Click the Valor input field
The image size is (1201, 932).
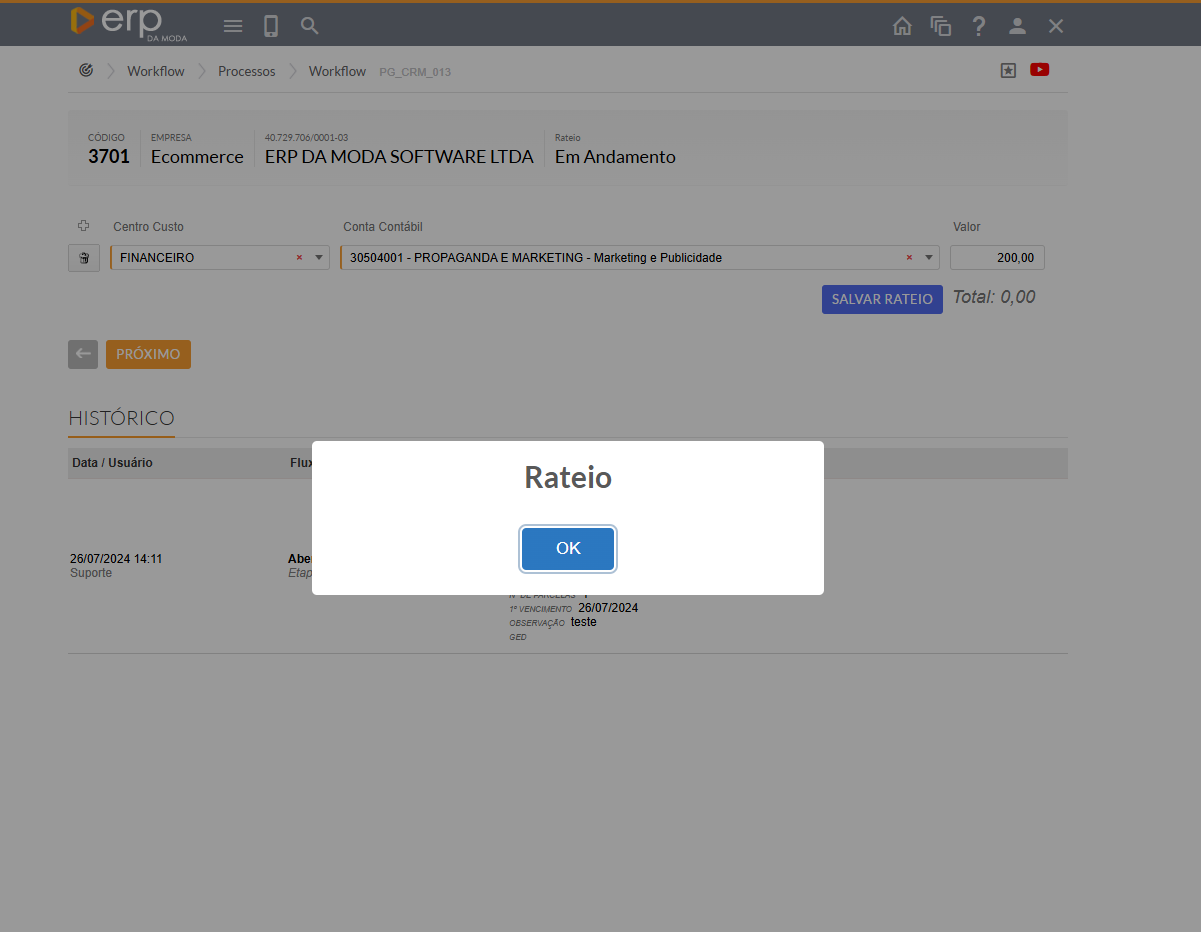point(997,258)
